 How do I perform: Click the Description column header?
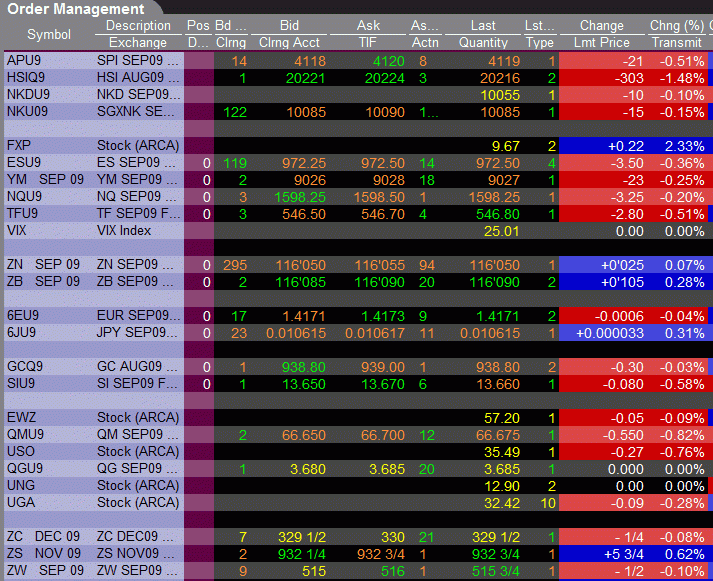coord(138,25)
